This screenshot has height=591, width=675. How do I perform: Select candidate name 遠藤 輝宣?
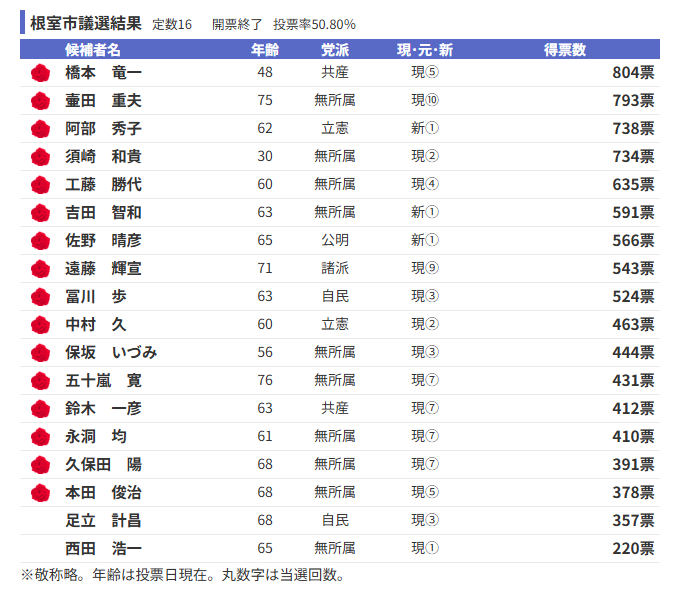(x=103, y=268)
